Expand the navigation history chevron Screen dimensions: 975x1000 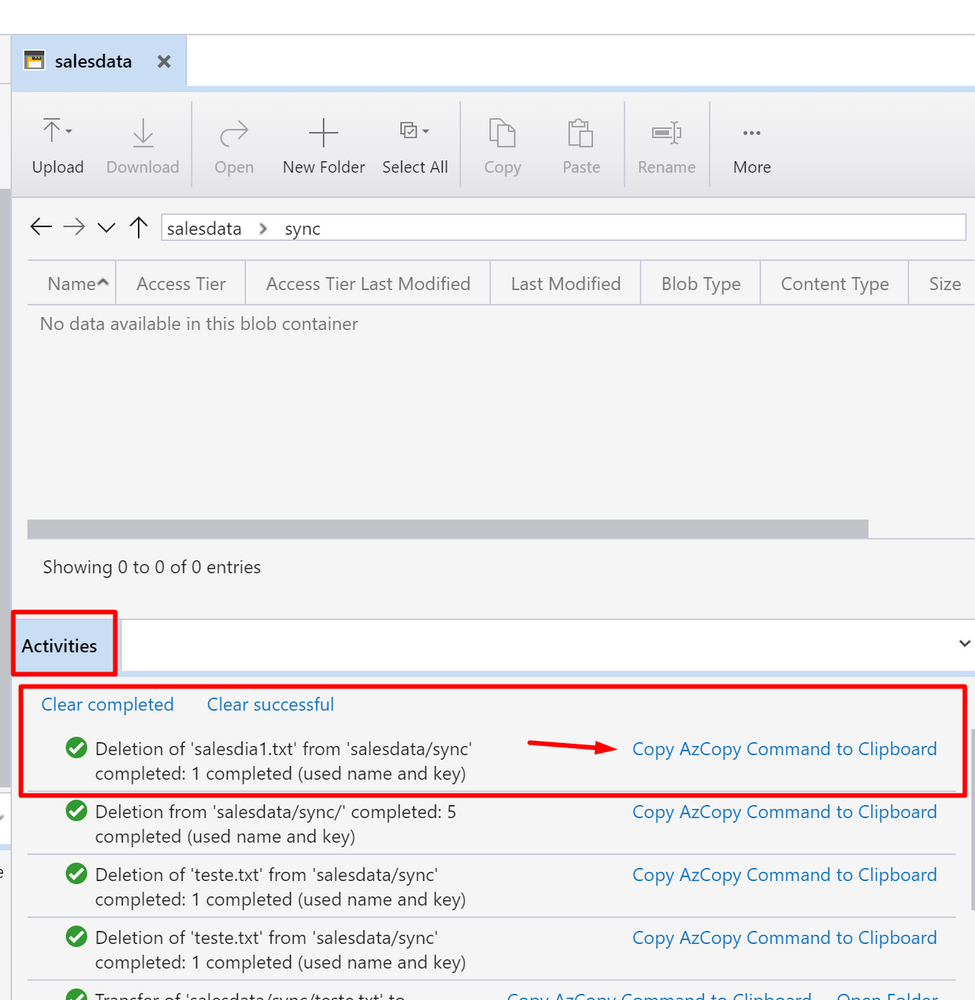pyautogui.click(x=106, y=228)
